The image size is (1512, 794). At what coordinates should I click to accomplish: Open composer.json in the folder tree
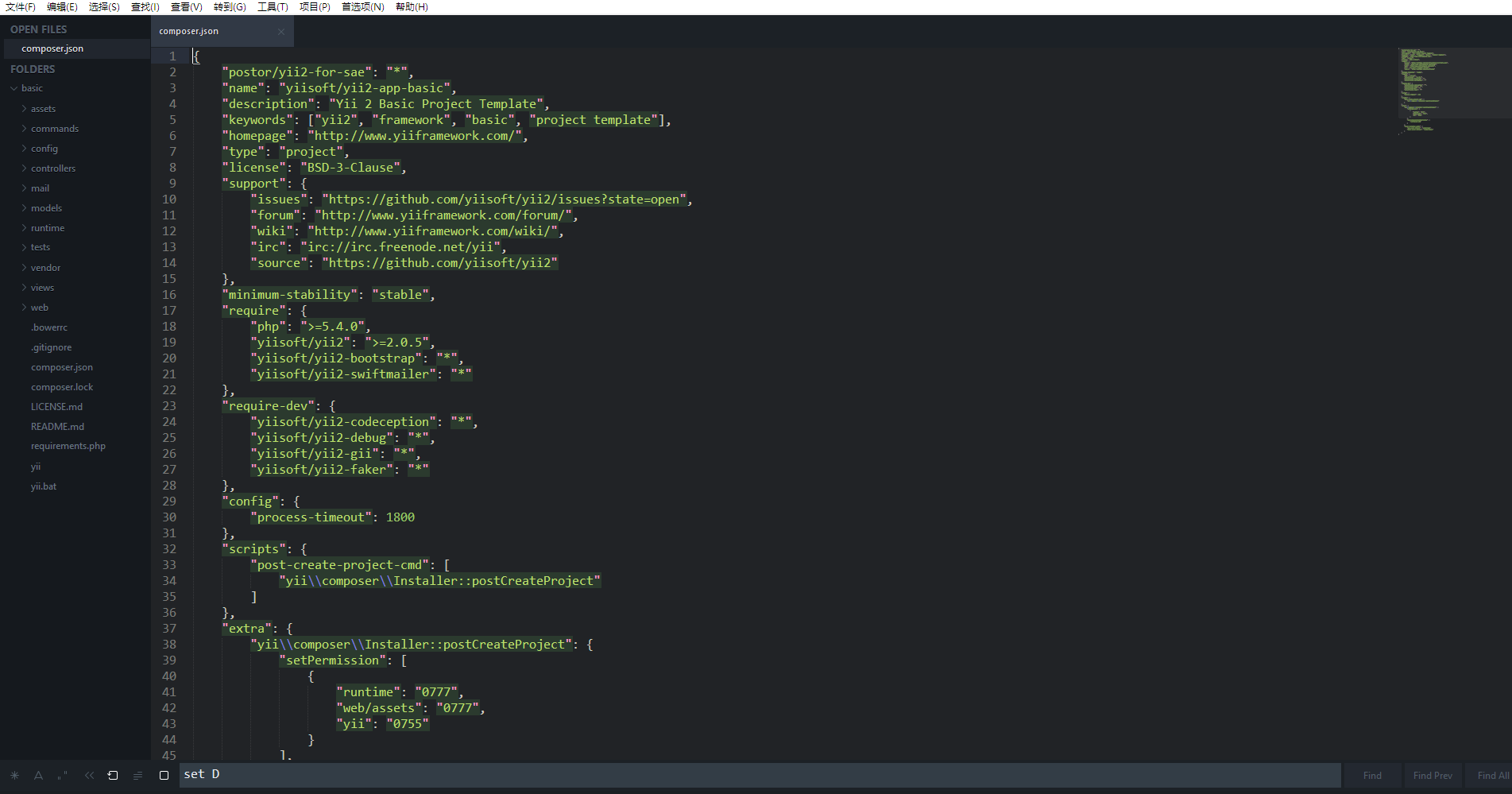62,367
